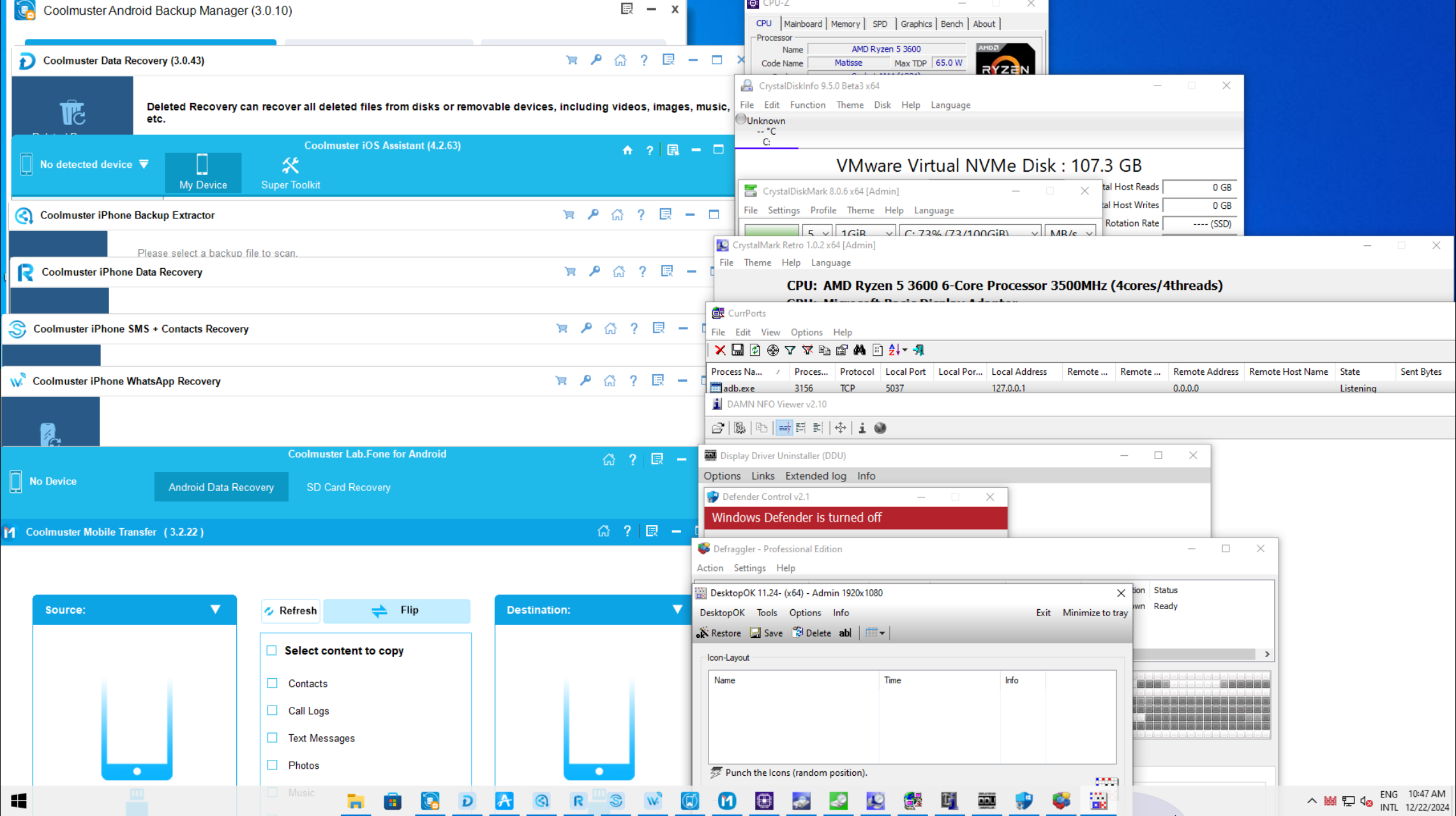Click open file icon in DAMN NFO Viewer
The height and width of the screenshot is (816, 1456).
[718, 428]
